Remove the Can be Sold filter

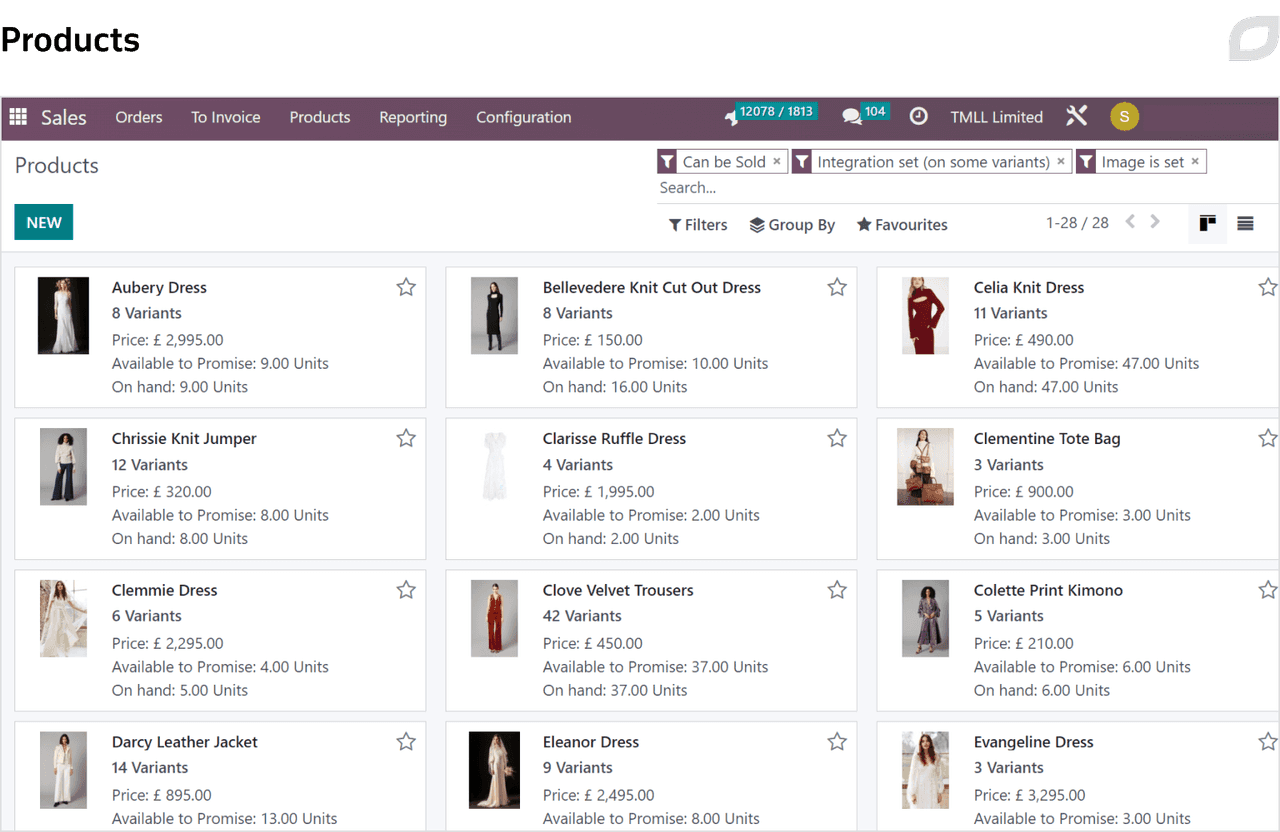pos(777,161)
